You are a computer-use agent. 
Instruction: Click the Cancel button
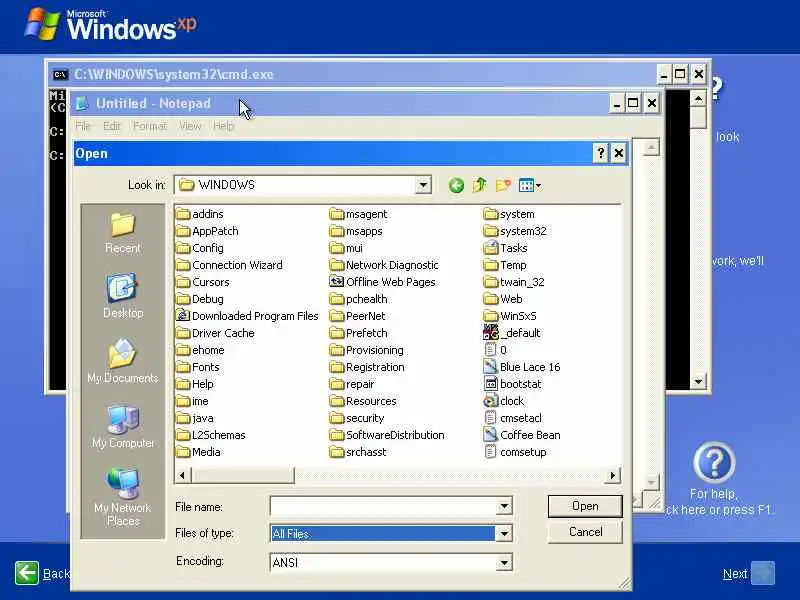(x=585, y=532)
